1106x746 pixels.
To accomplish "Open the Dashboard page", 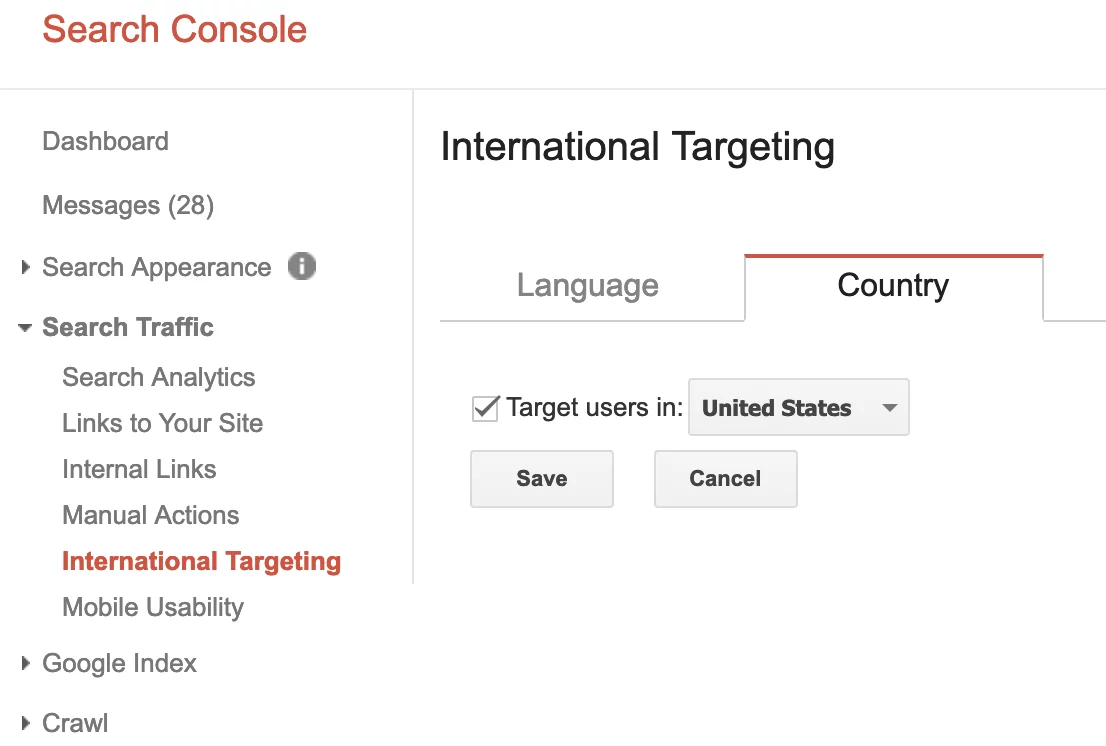I will [x=105, y=142].
